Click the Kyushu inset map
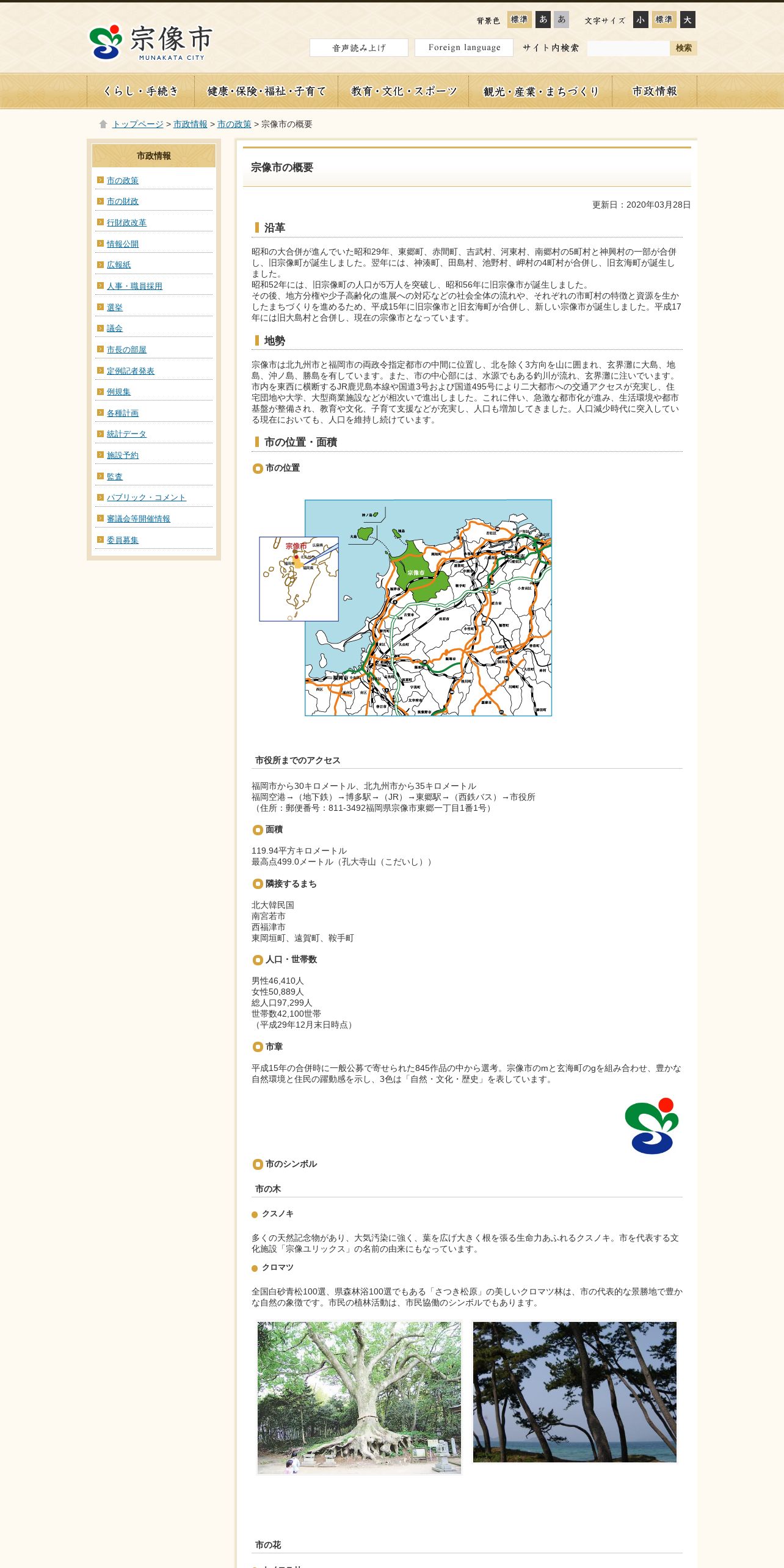The height and width of the screenshot is (1568, 784). click(x=299, y=579)
